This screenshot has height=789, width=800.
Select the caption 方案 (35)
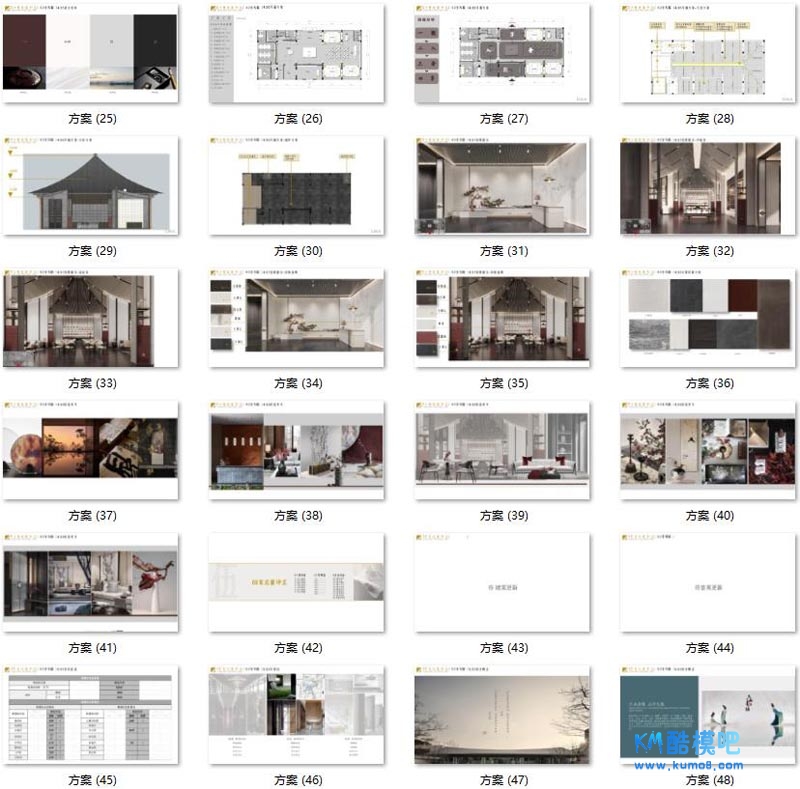[504, 383]
